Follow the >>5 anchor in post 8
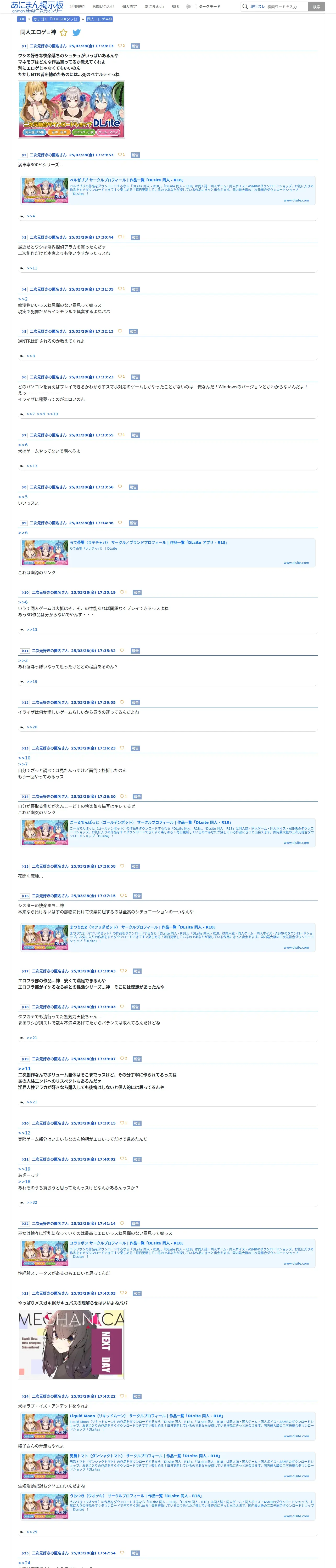This screenshot has width=336, height=1568. tap(23, 497)
